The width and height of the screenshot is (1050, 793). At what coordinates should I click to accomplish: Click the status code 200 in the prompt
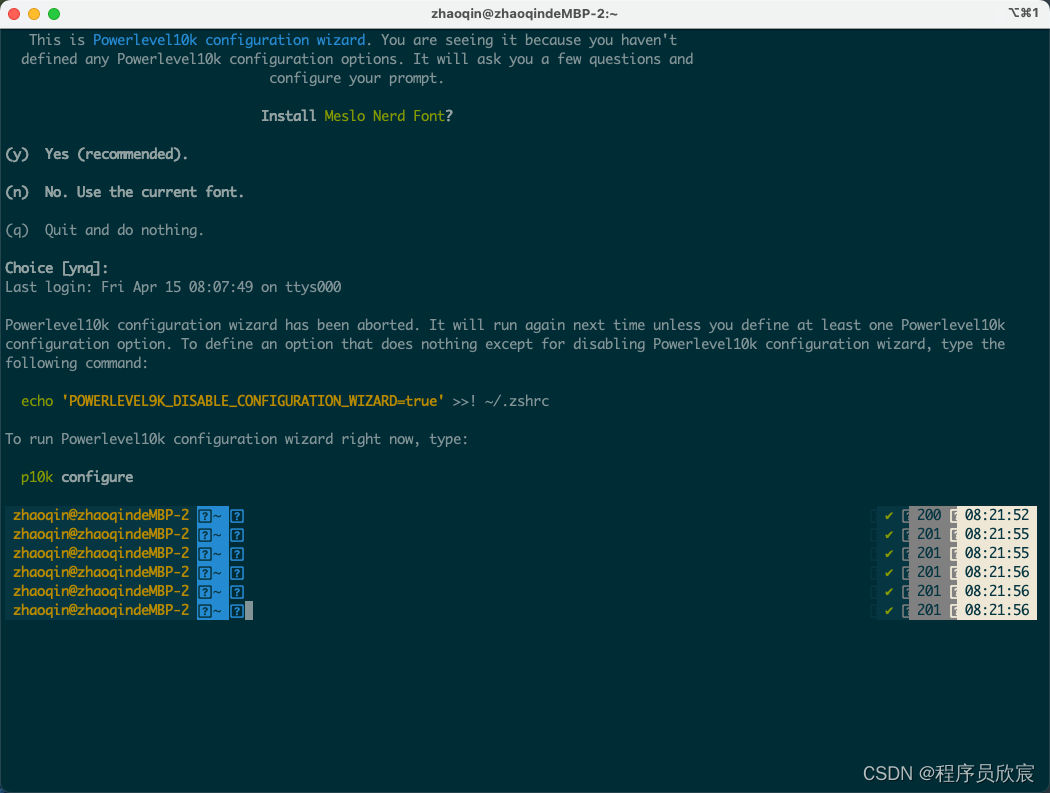929,515
